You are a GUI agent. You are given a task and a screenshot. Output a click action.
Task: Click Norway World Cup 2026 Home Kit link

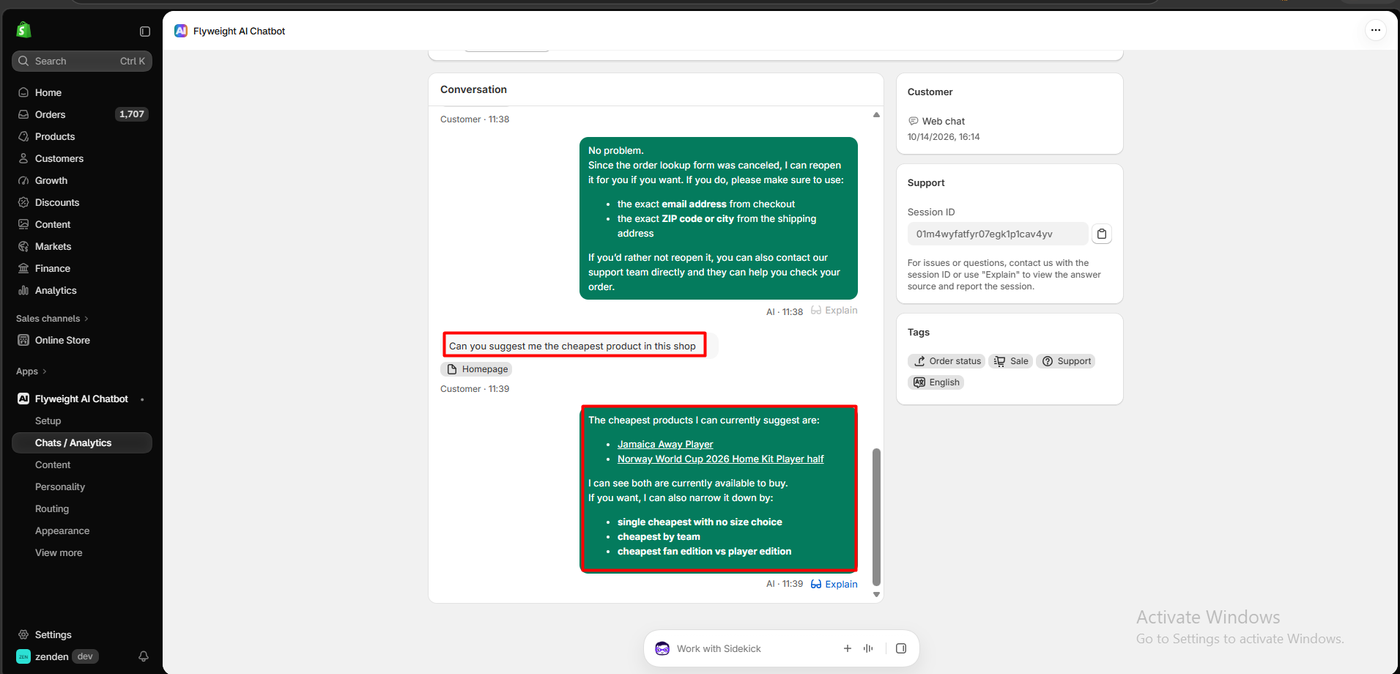720,459
